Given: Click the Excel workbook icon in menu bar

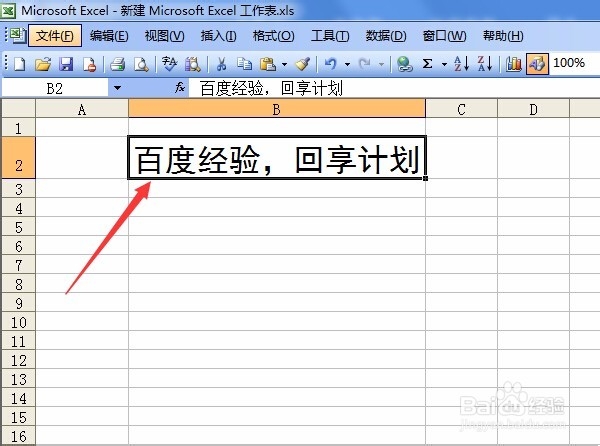Looking at the screenshot, I should (x=17, y=36).
